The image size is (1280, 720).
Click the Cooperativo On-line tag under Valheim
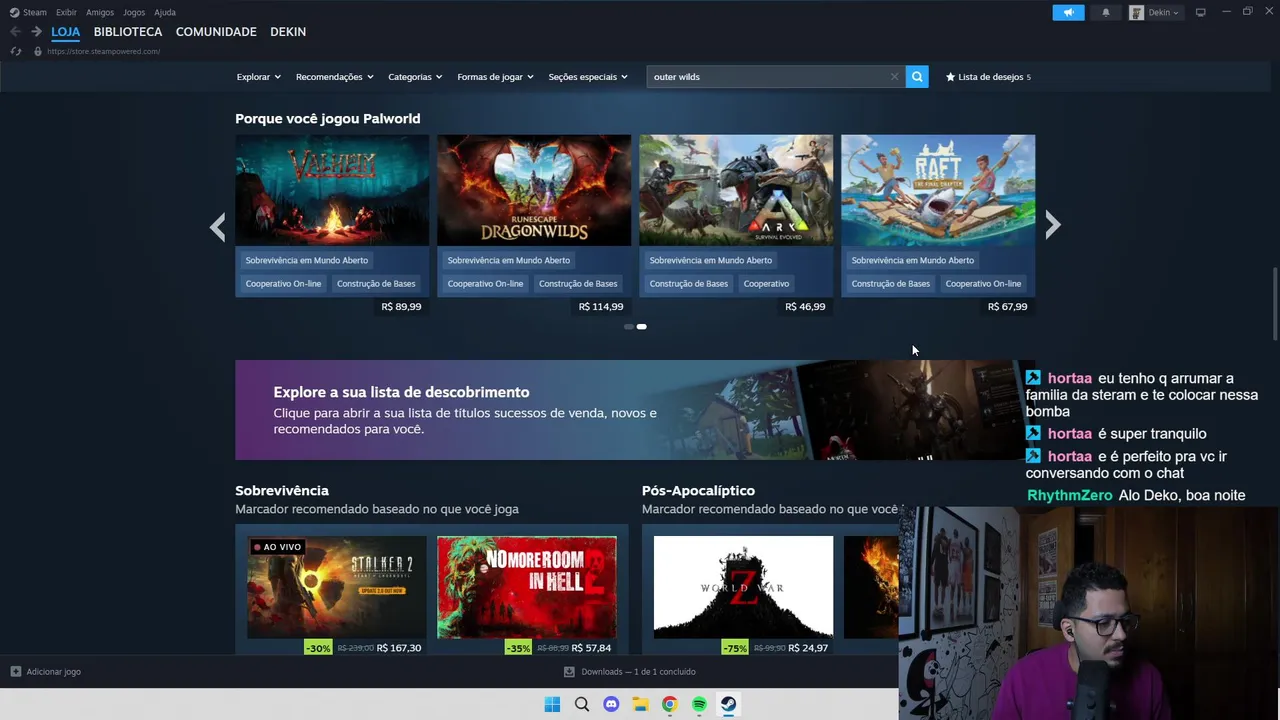(x=283, y=284)
